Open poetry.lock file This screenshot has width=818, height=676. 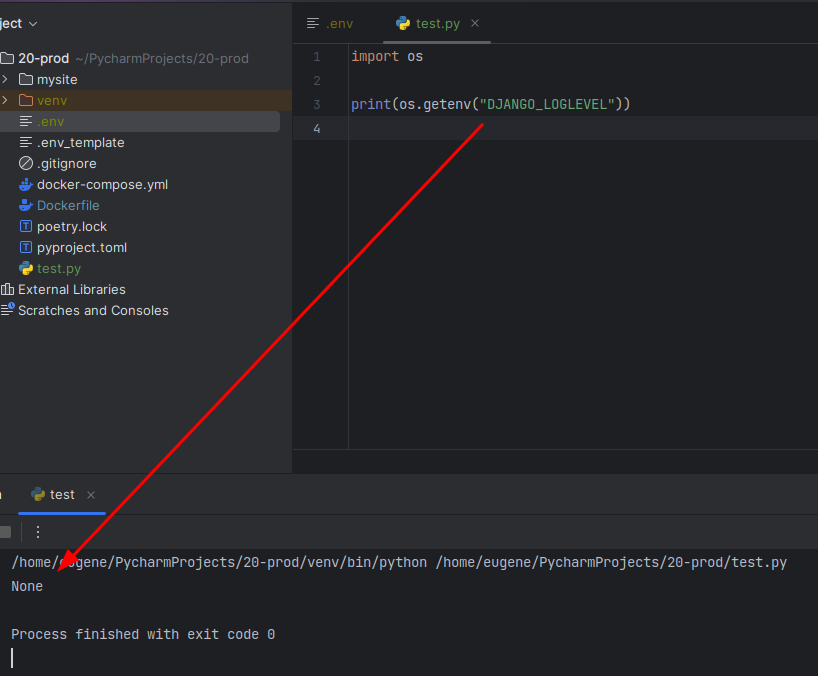[72, 226]
